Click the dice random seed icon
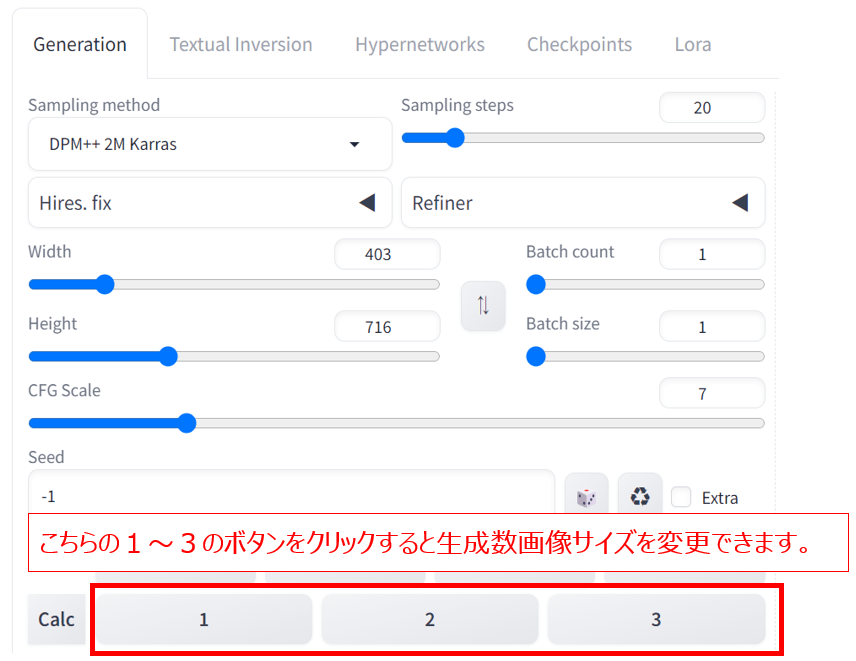This screenshot has width=856, height=661. coord(586,494)
